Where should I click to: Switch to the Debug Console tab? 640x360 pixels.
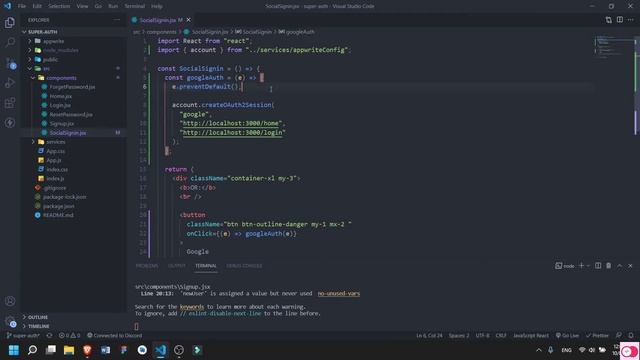coord(244,266)
